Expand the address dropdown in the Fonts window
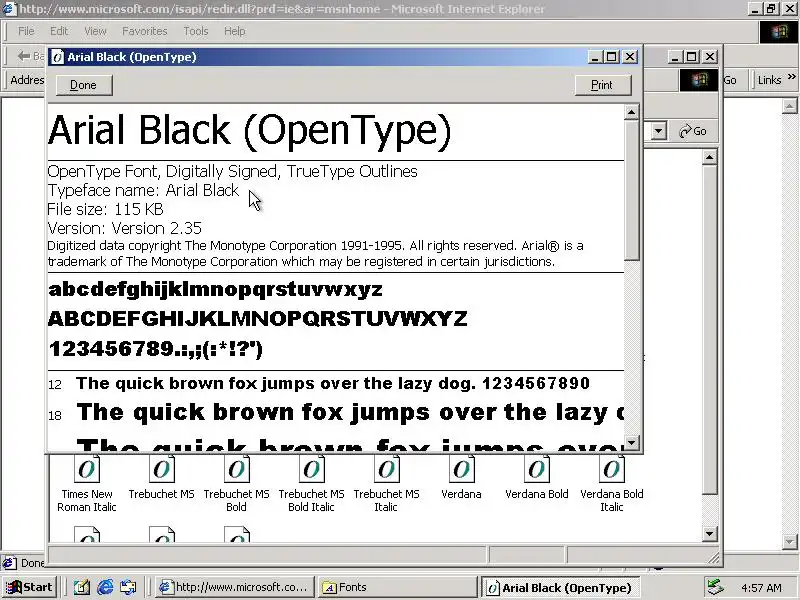Image resolution: width=800 pixels, height=600 pixels. tap(659, 131)
